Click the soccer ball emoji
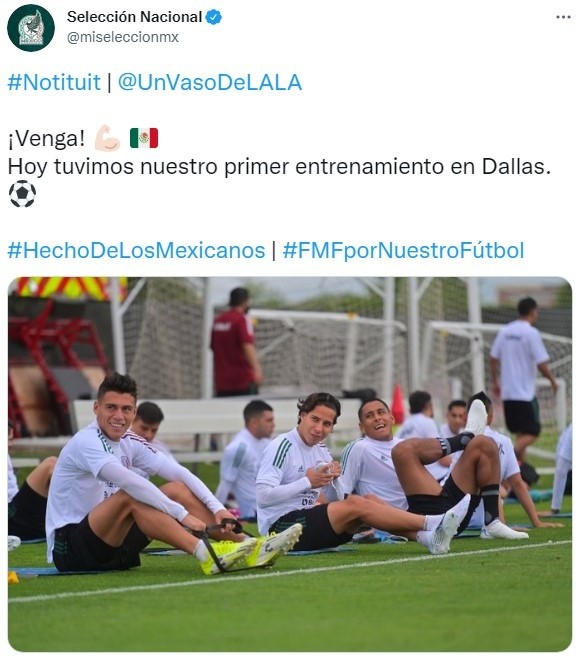Viewport: 578px width, 656px height. point(22,194)
